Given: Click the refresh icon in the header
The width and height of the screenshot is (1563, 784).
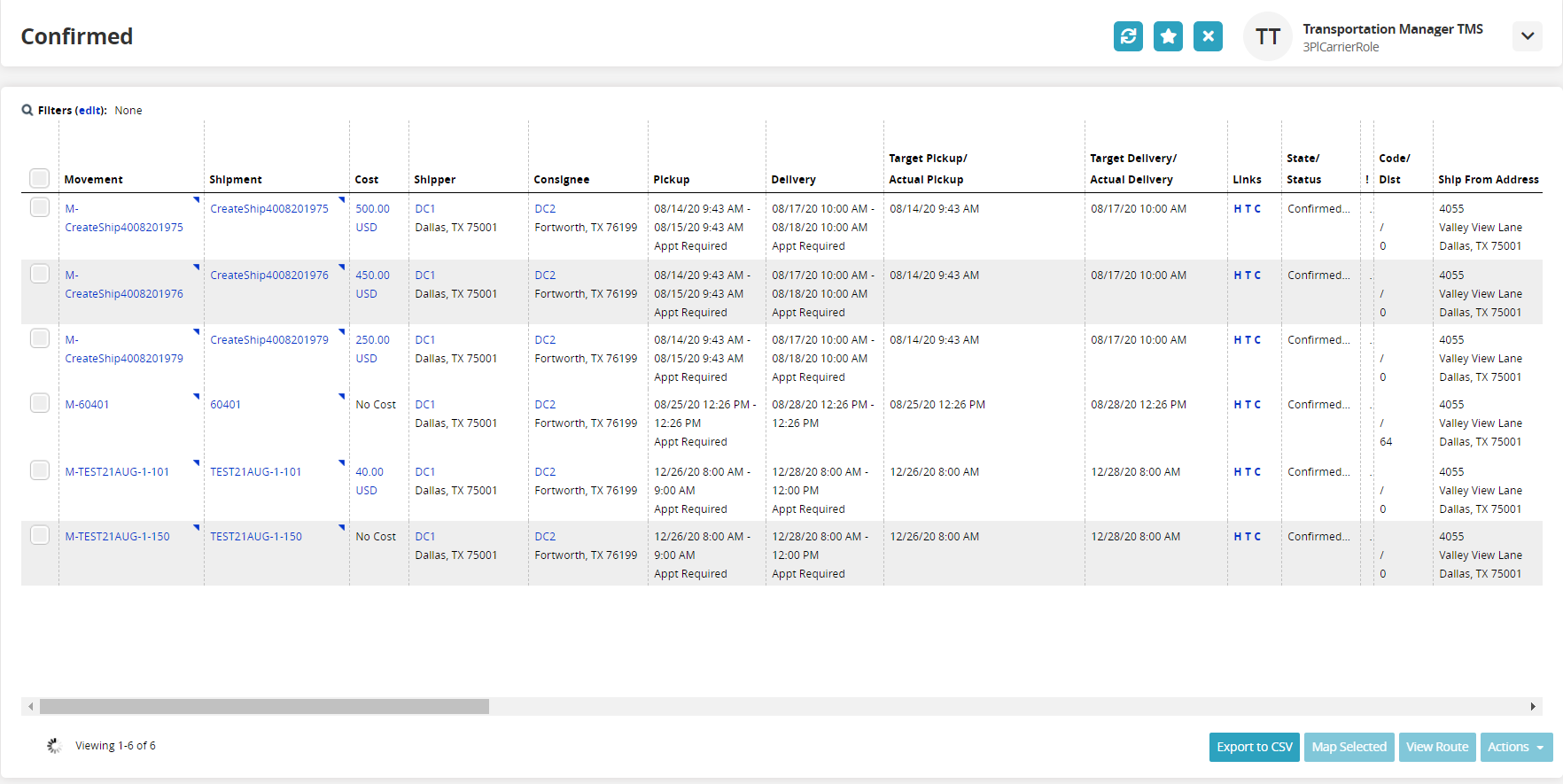Looking at the screenshot, I should coord(1128,36).
